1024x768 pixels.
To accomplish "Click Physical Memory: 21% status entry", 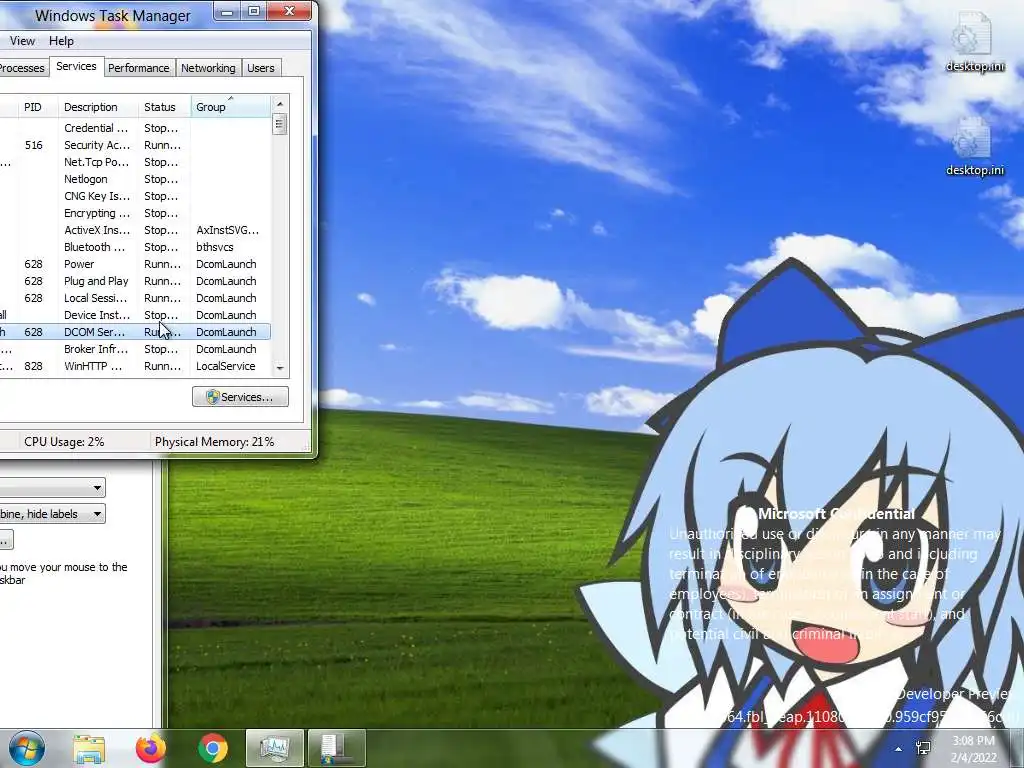I will pyautogui.click(x=214, y=441).
